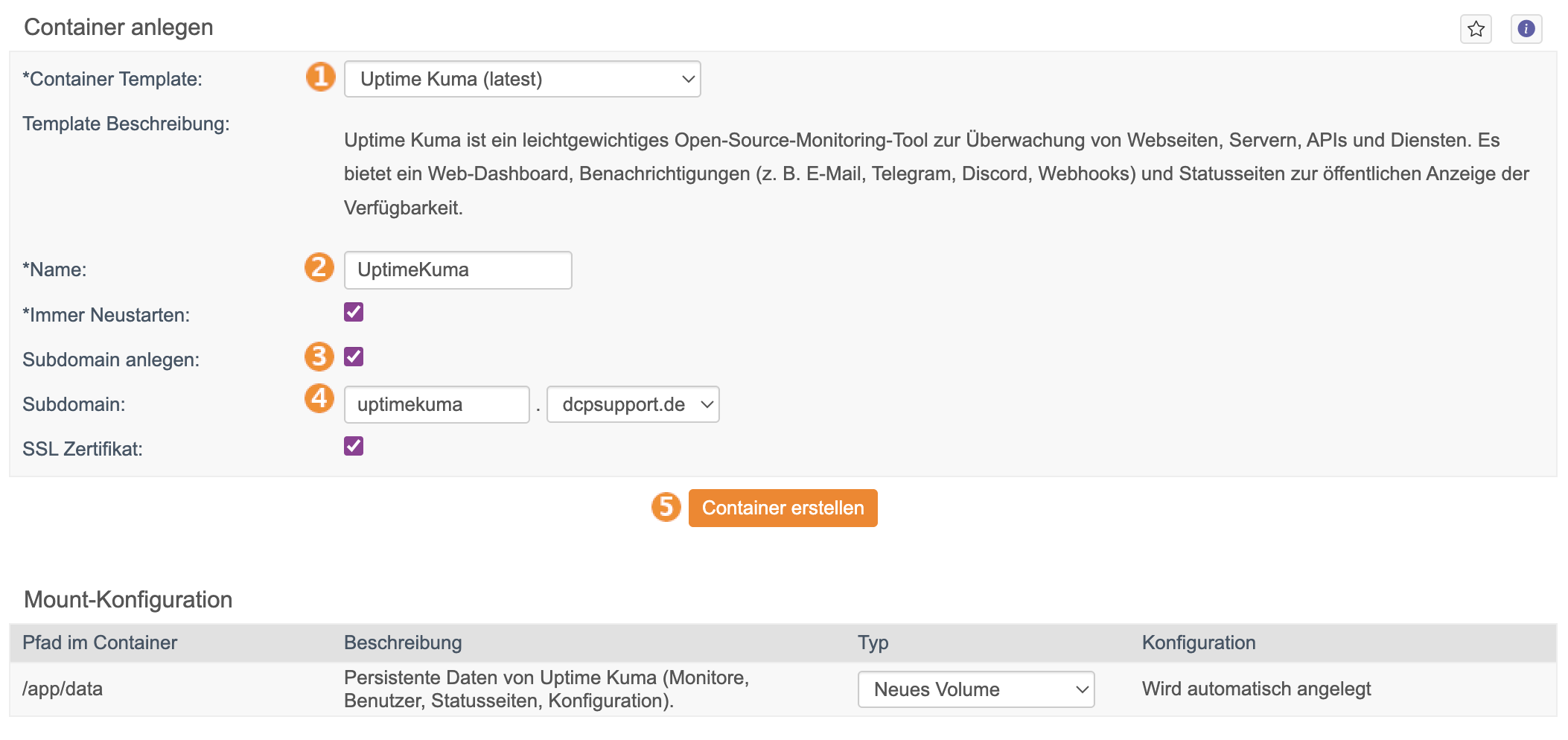Click the orange step 5 badge
The height and width of the screenshot is (740, 1568).
(666, 507)
